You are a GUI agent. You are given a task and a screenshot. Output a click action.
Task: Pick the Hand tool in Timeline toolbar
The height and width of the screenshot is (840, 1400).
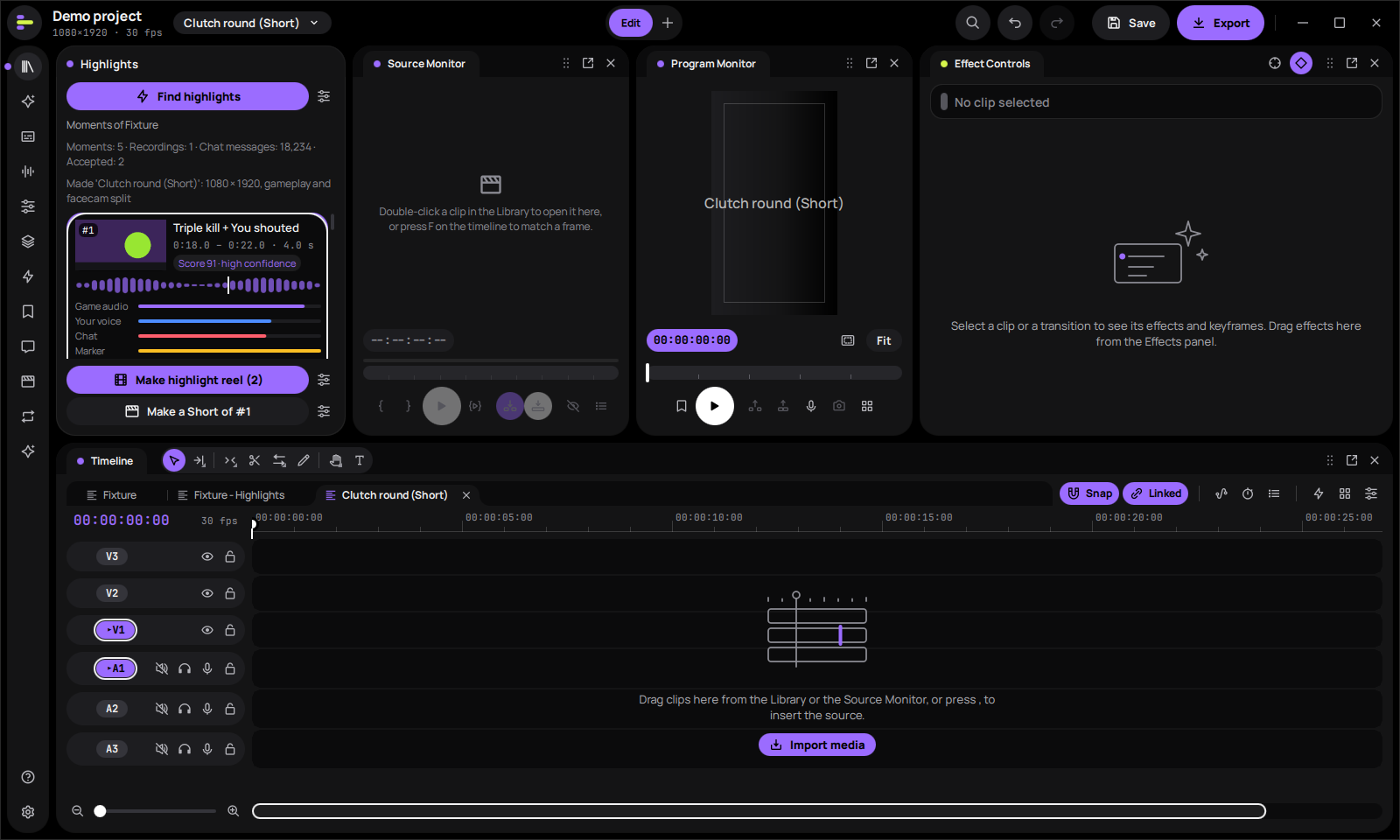click(x=335, y=460)
